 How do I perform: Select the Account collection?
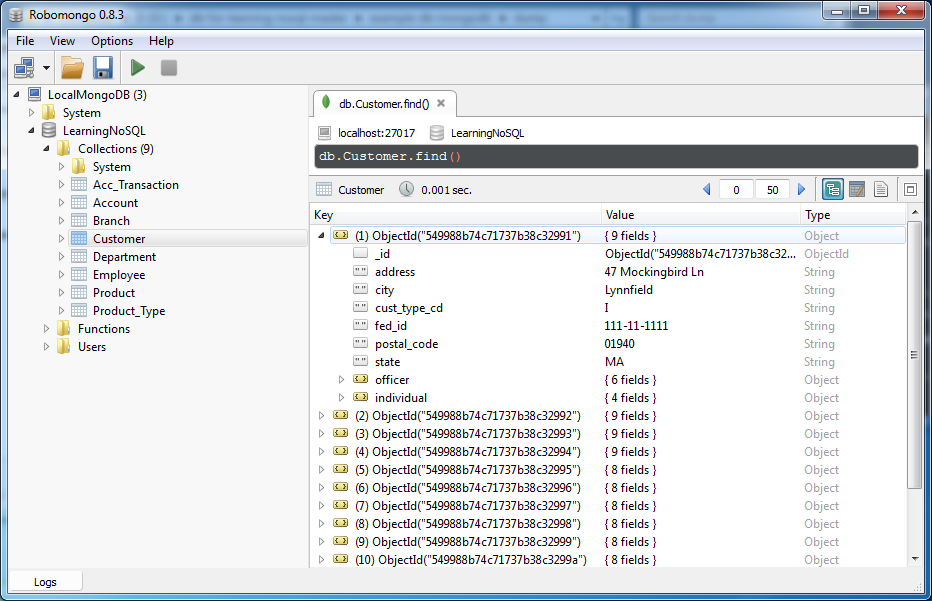pyautogui.click(x=115, y=203)
